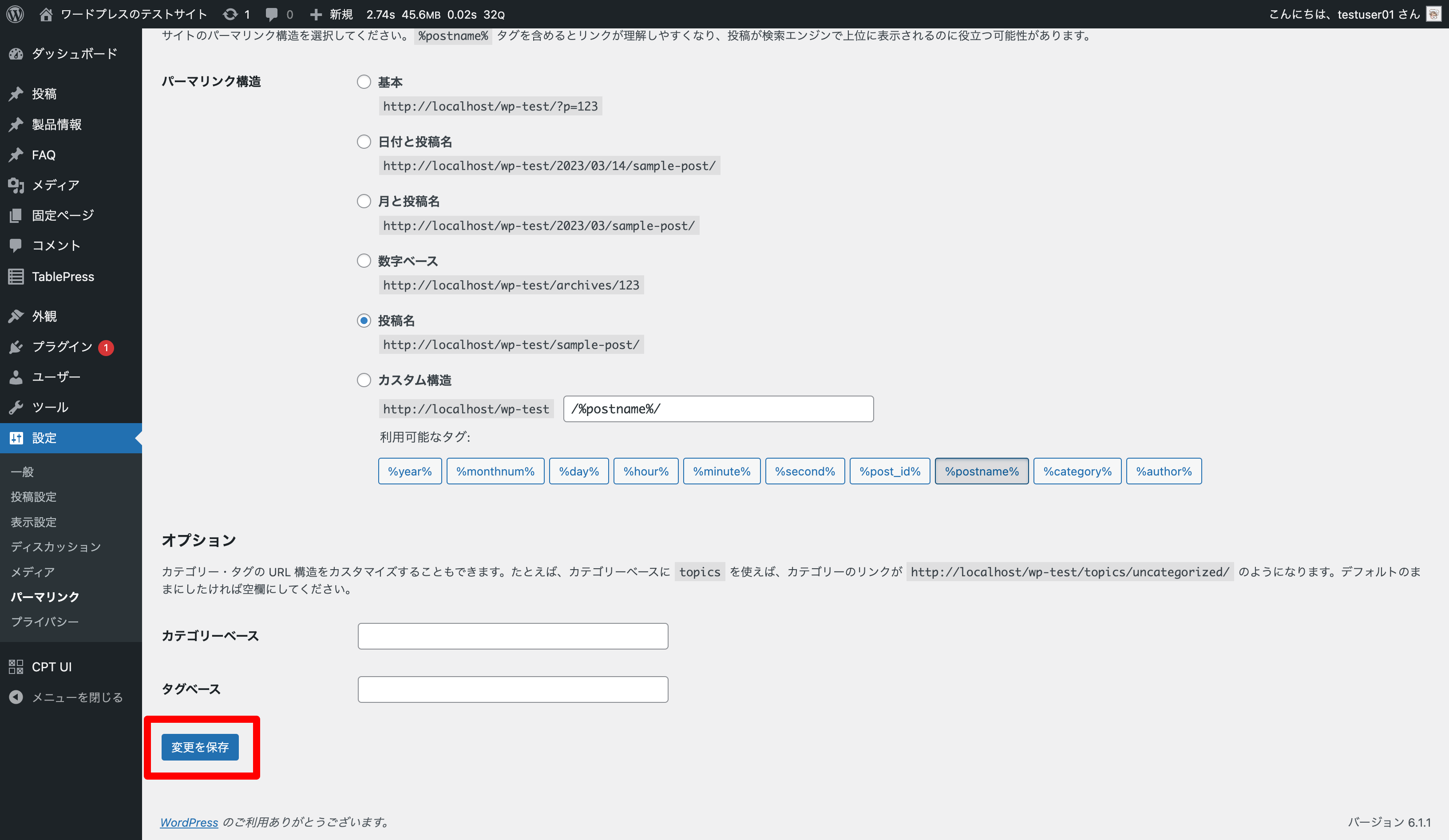Click the タグベース input field
Image resolution: width=1449 pixels, height=840 pixels.
point(513,689)
